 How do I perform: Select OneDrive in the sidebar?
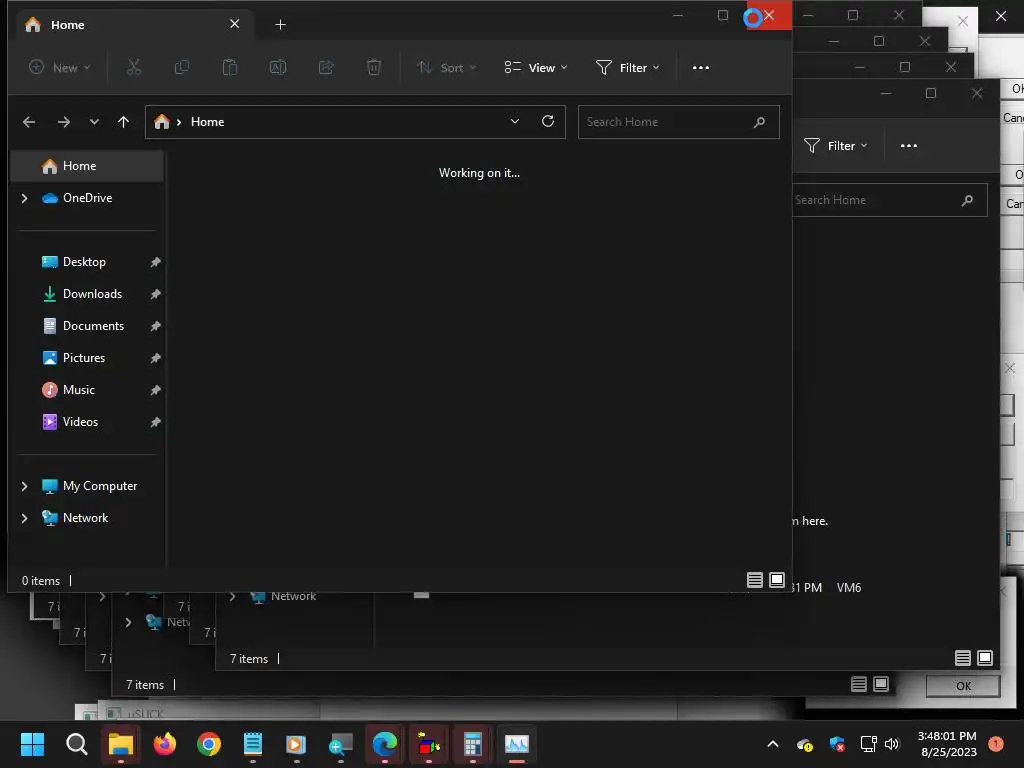87,198
